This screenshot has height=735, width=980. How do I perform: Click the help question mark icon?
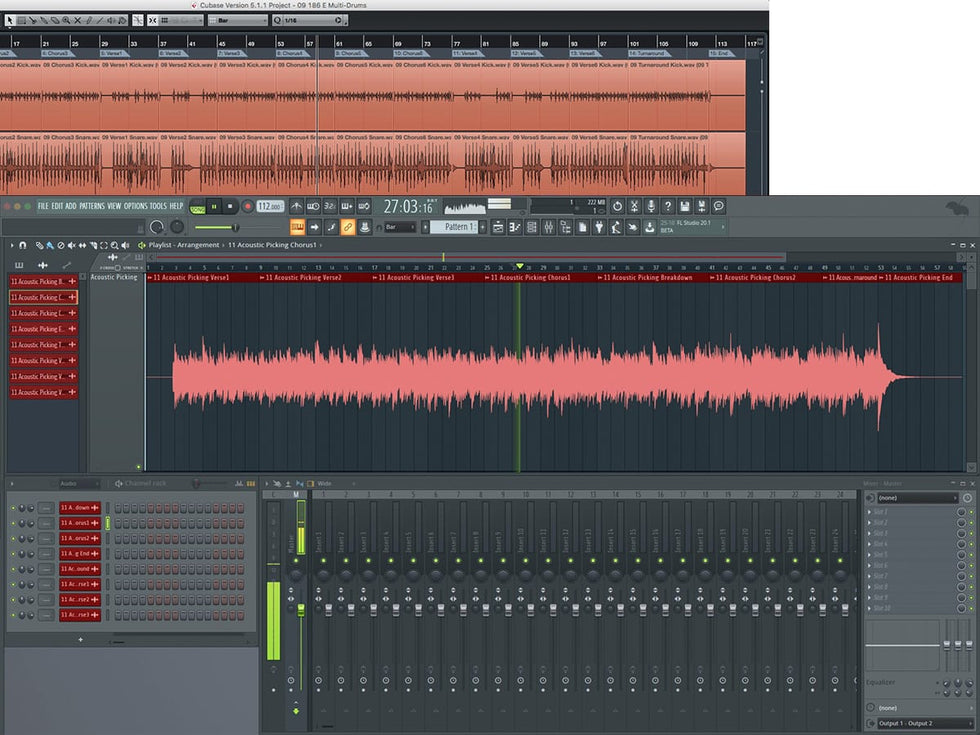tap(668, 206)
